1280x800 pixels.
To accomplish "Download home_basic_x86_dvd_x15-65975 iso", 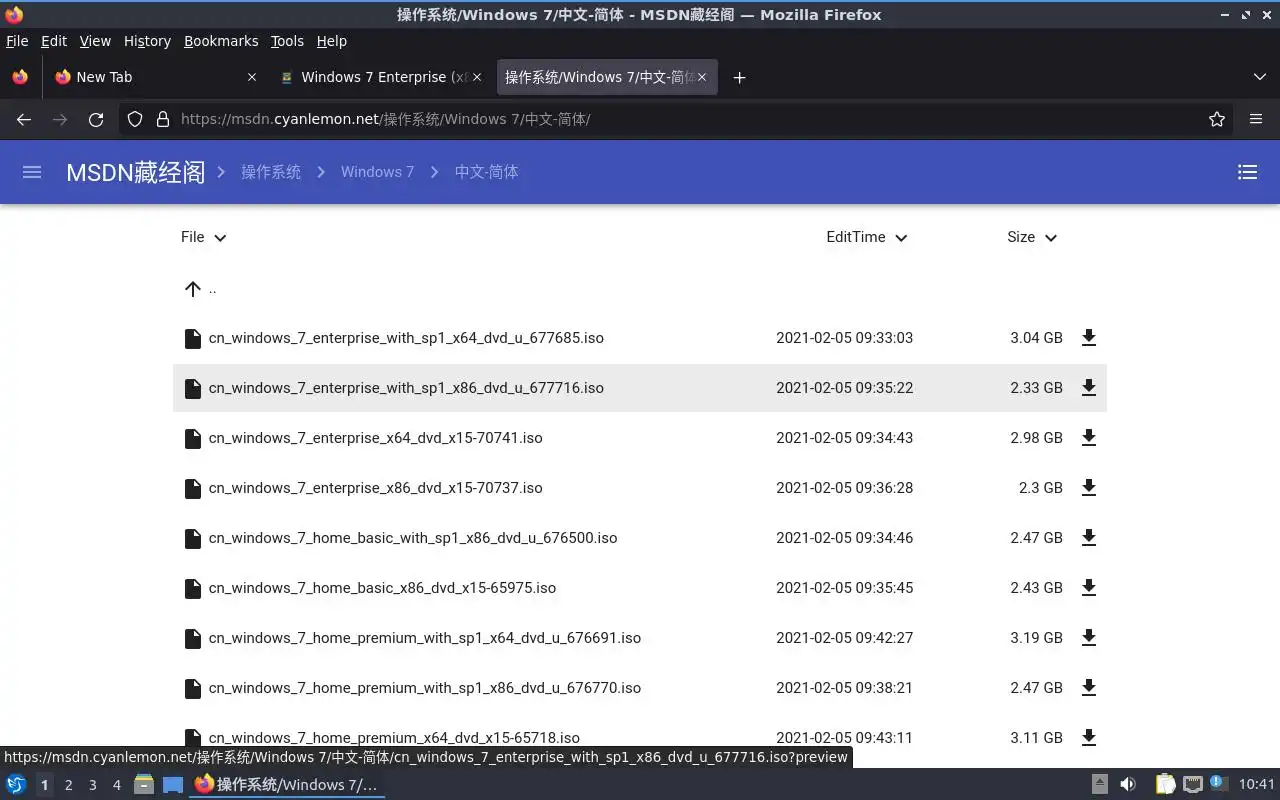I will pyautogui.click(x=1089, y=588).
